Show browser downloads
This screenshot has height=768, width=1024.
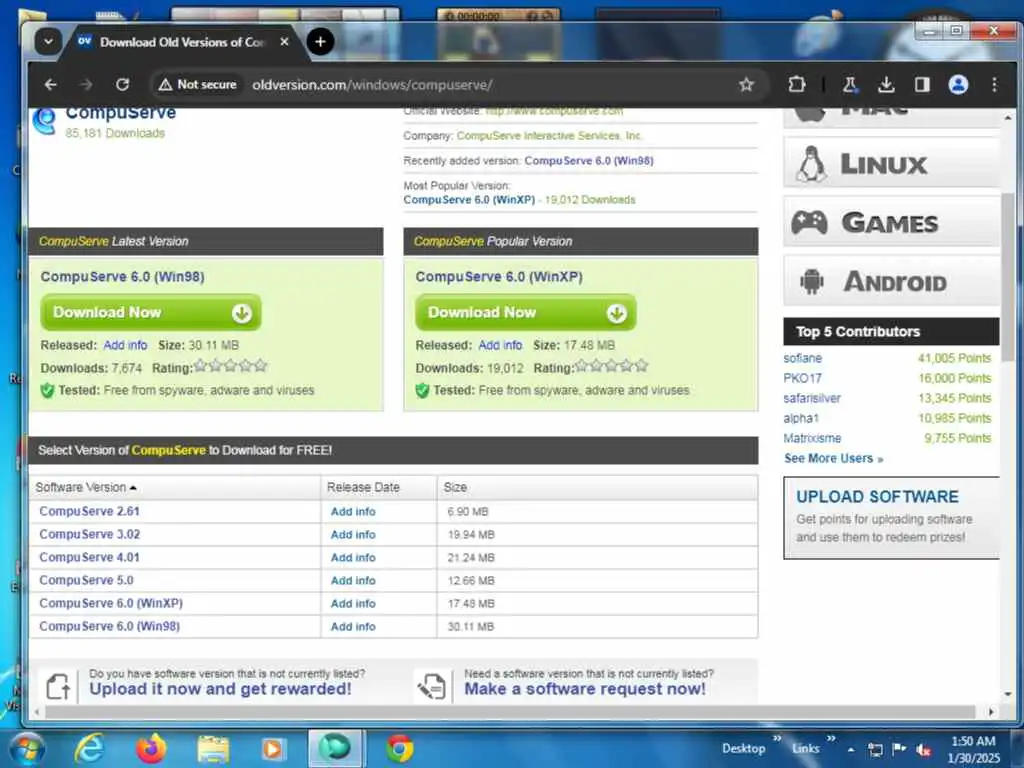point(886,84)
